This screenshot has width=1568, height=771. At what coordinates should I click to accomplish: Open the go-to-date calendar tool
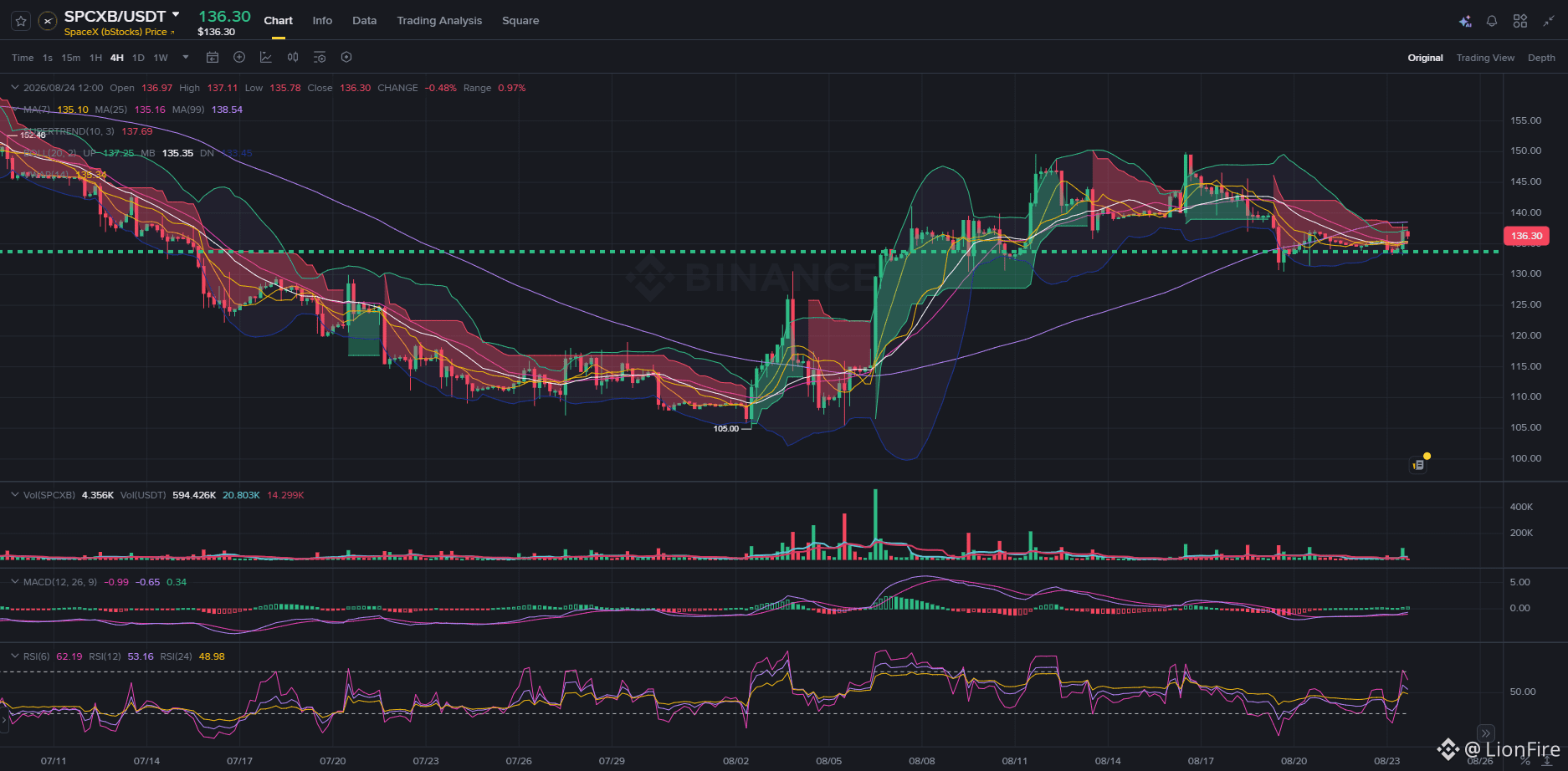pyautogui.click(x=213, y=57)
